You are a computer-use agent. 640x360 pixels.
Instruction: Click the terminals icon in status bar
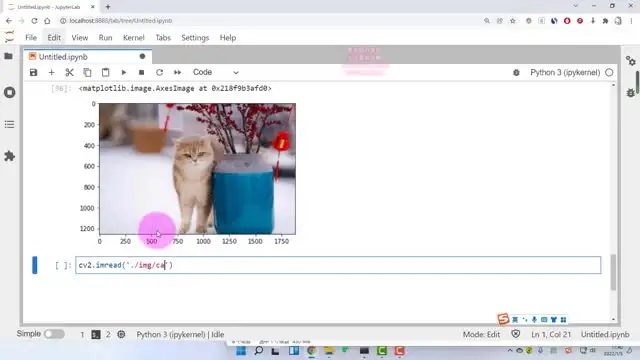[x=96, y=335]
